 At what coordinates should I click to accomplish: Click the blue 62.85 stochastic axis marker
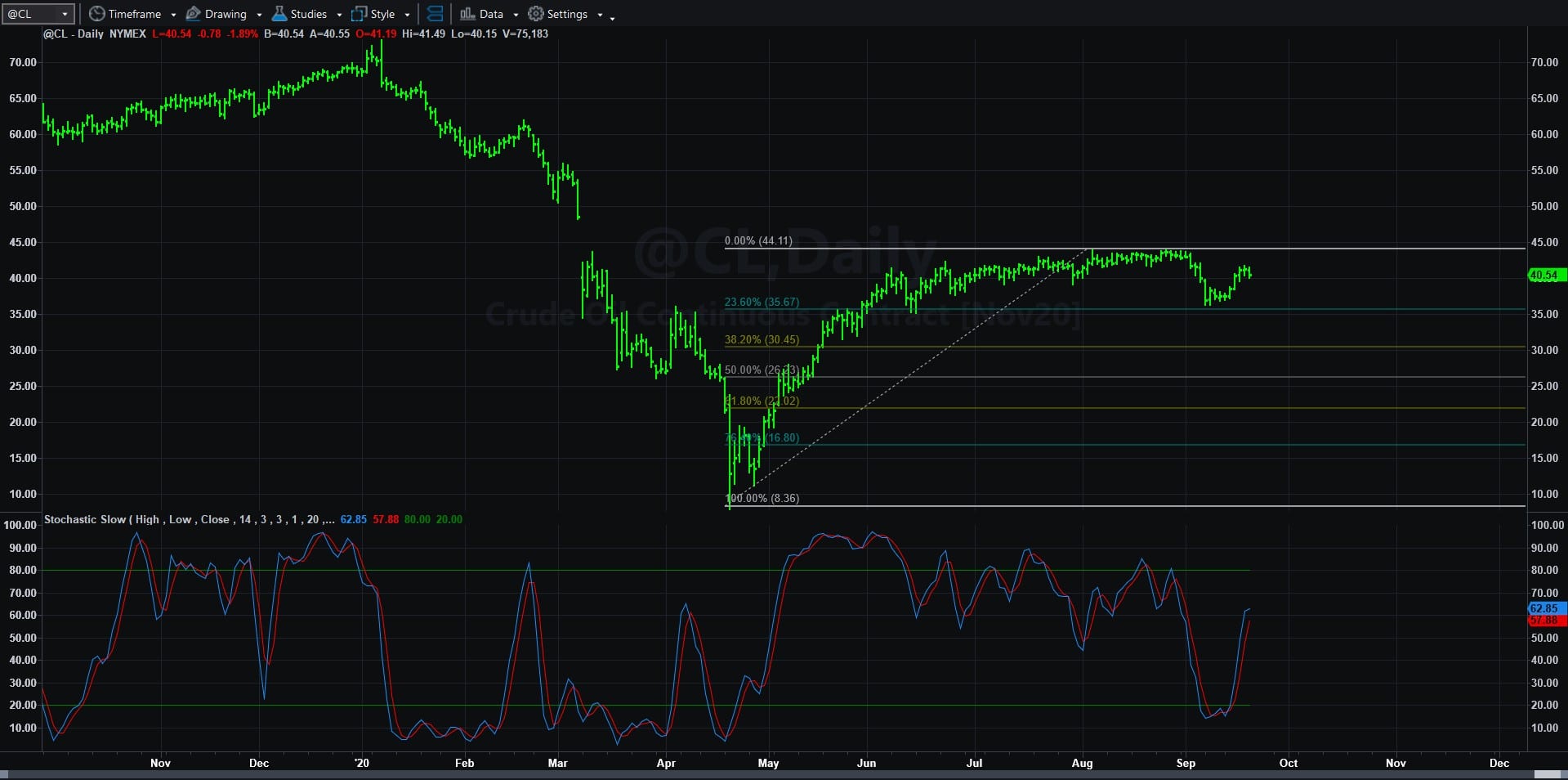click(x=1547, y=608)
